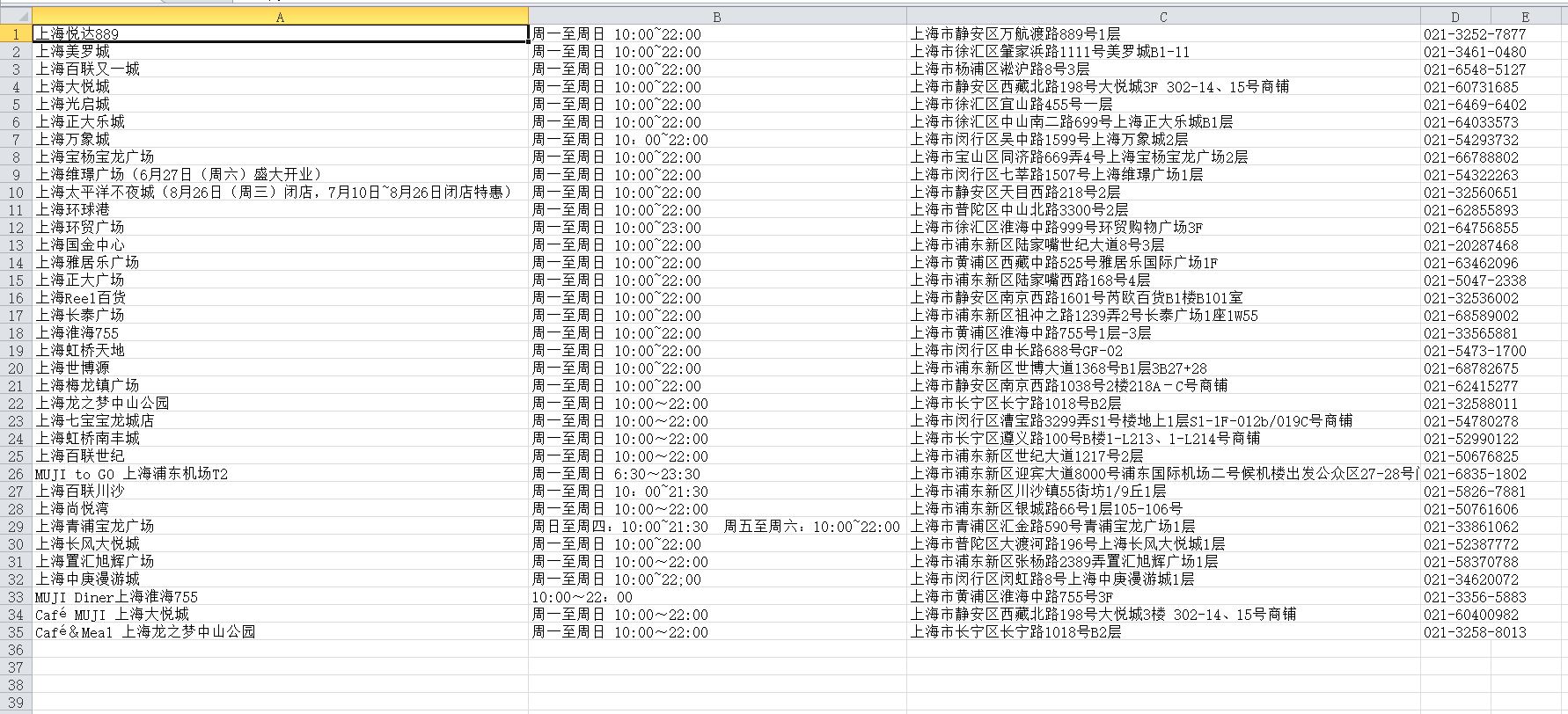Click address 上海市浦东新区陆家嘴世纪大道8号3层

click(x=1163, y=245)
